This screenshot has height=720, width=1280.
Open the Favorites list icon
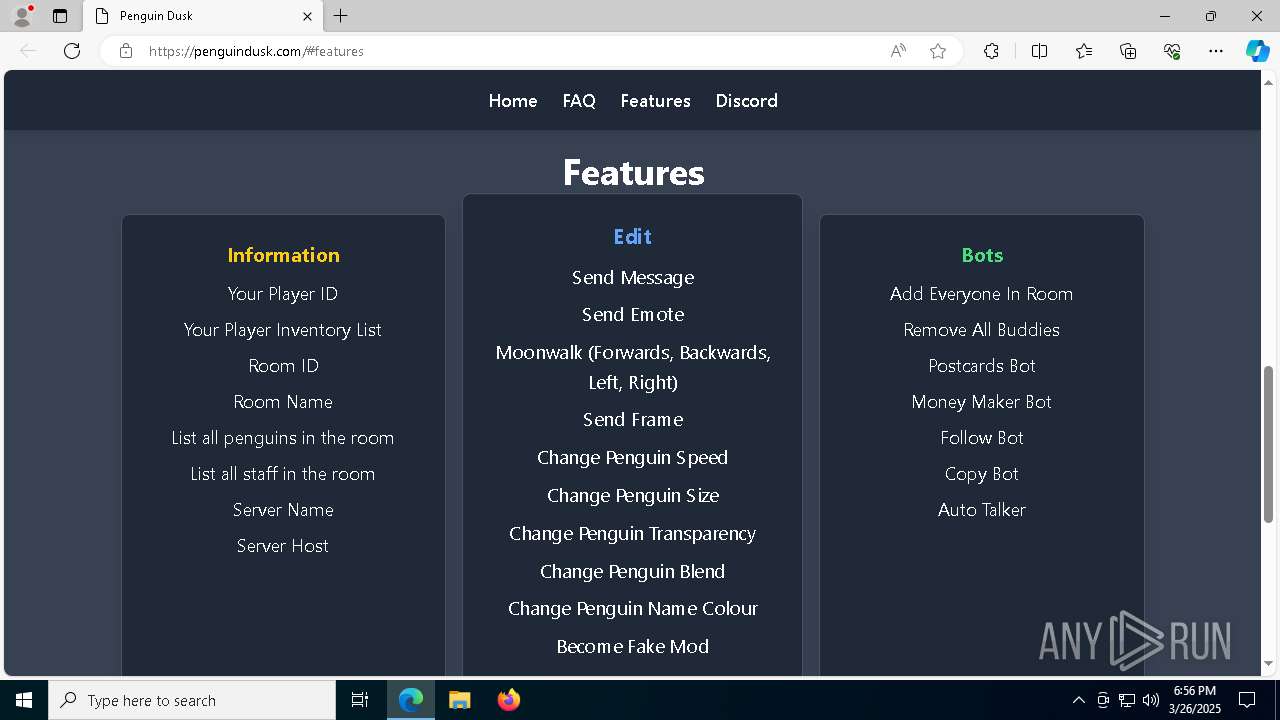pos(1084,51)
